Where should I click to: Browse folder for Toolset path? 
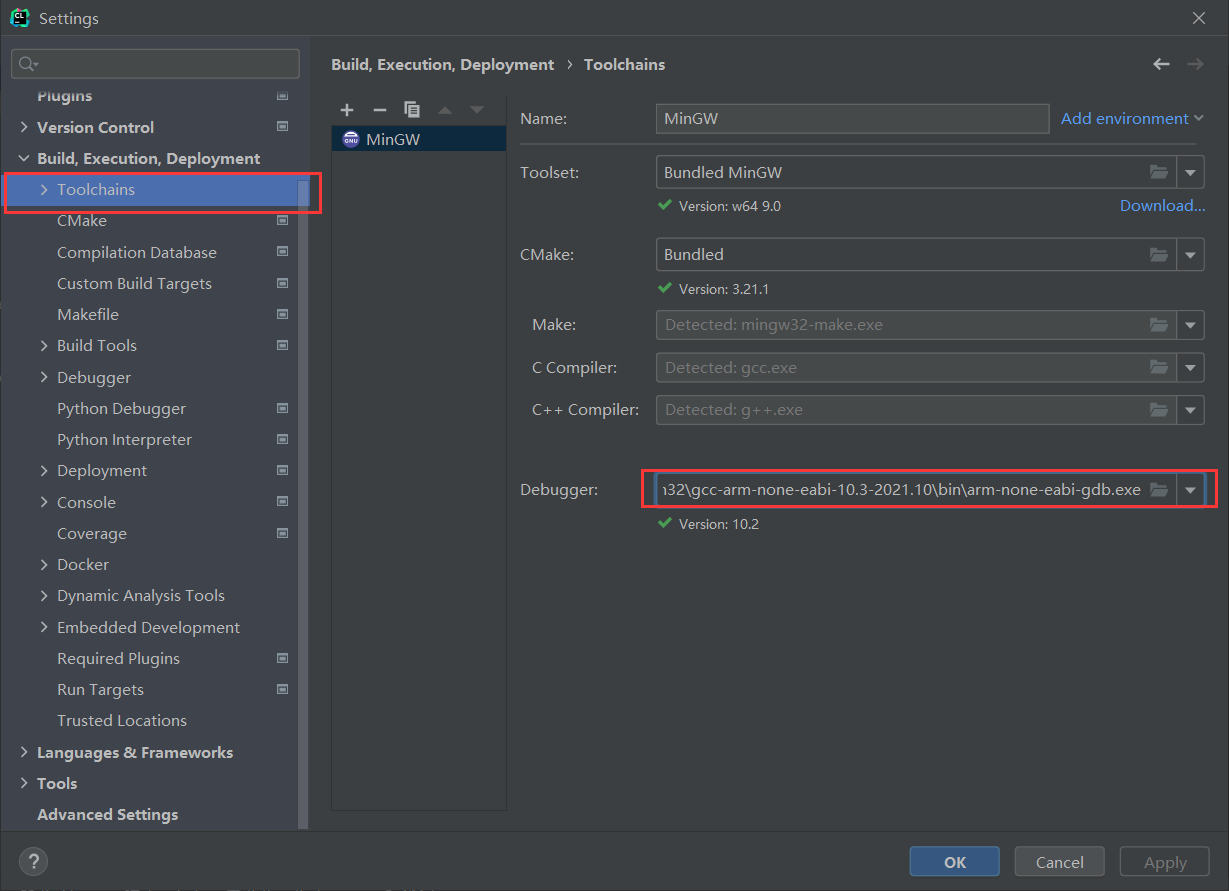tap(1159, 172)
